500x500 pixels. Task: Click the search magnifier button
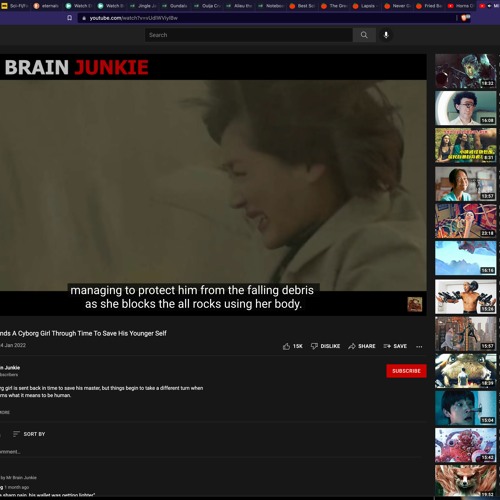[364, 35]
